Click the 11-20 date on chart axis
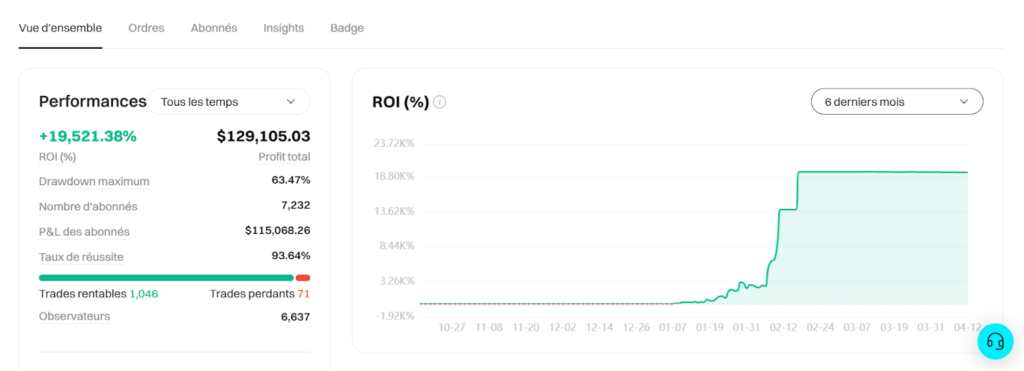 526,328
